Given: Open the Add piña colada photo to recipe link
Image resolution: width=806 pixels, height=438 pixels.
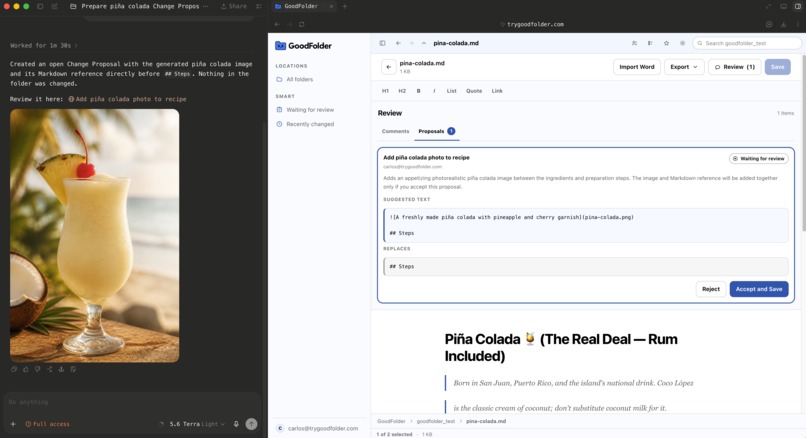Looking at the screenshot, I should (127, 99).
